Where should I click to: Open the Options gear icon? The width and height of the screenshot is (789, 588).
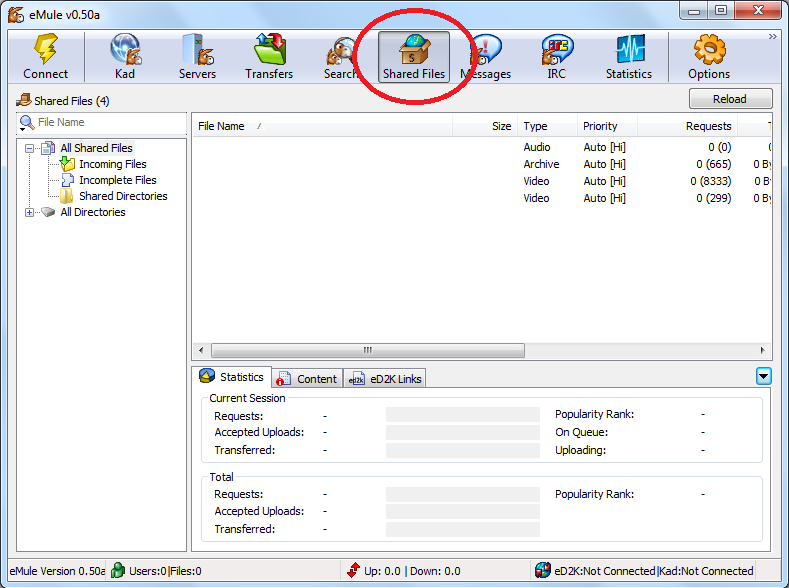[709, 49]
